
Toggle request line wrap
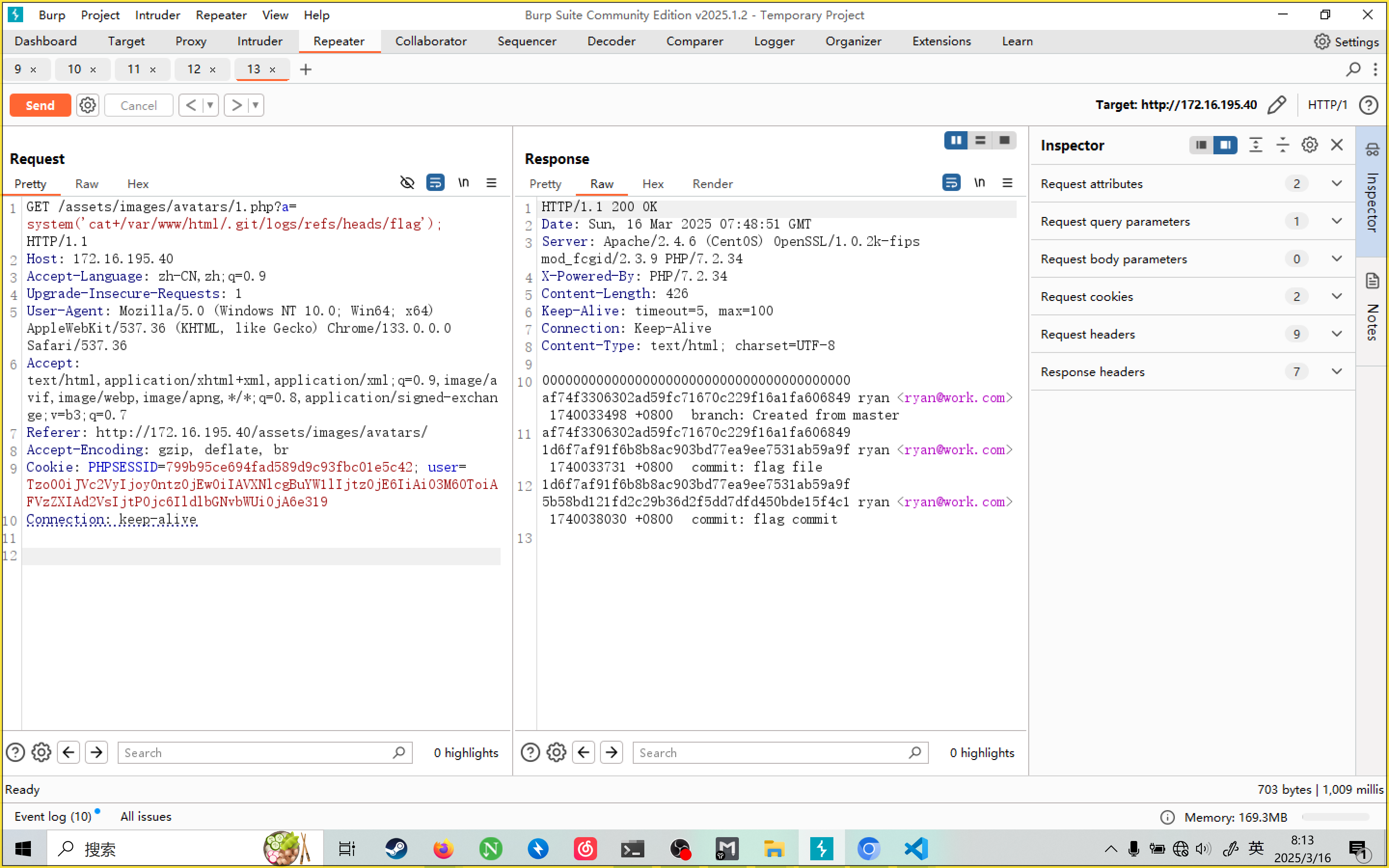tap(436, 183)
